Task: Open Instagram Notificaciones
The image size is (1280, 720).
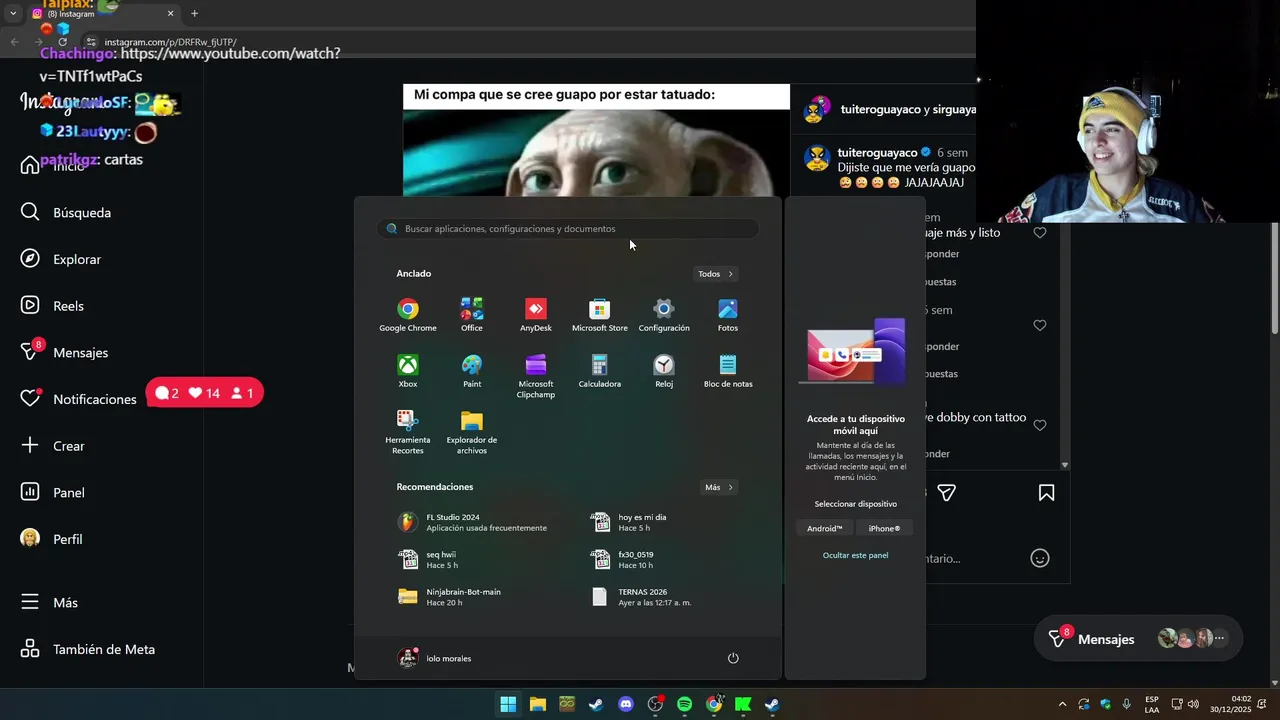Action: pos(79,399)
